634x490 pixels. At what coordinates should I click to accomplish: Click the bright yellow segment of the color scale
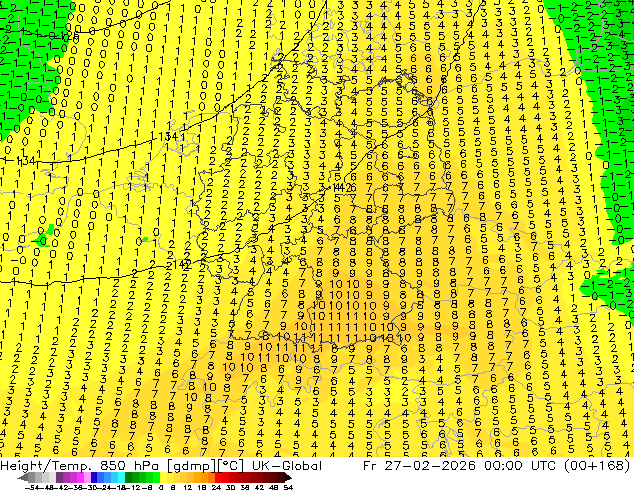[163, 478]
